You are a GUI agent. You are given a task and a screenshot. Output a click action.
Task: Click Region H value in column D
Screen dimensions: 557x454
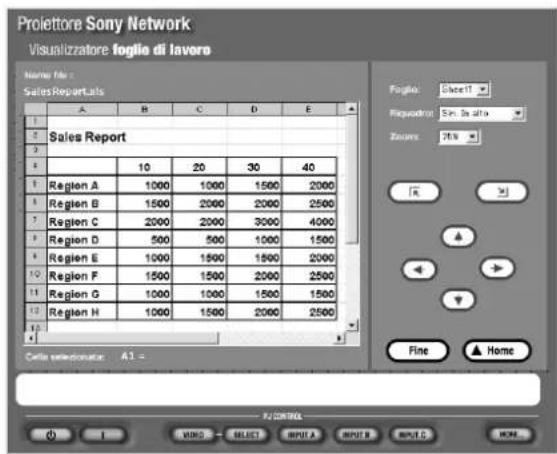[254, 312]
